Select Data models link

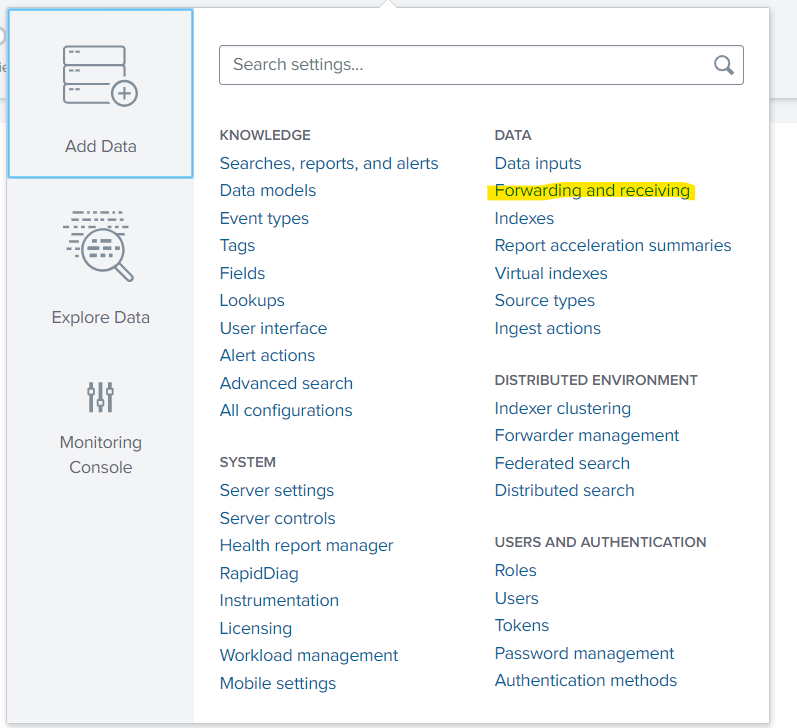268,191
